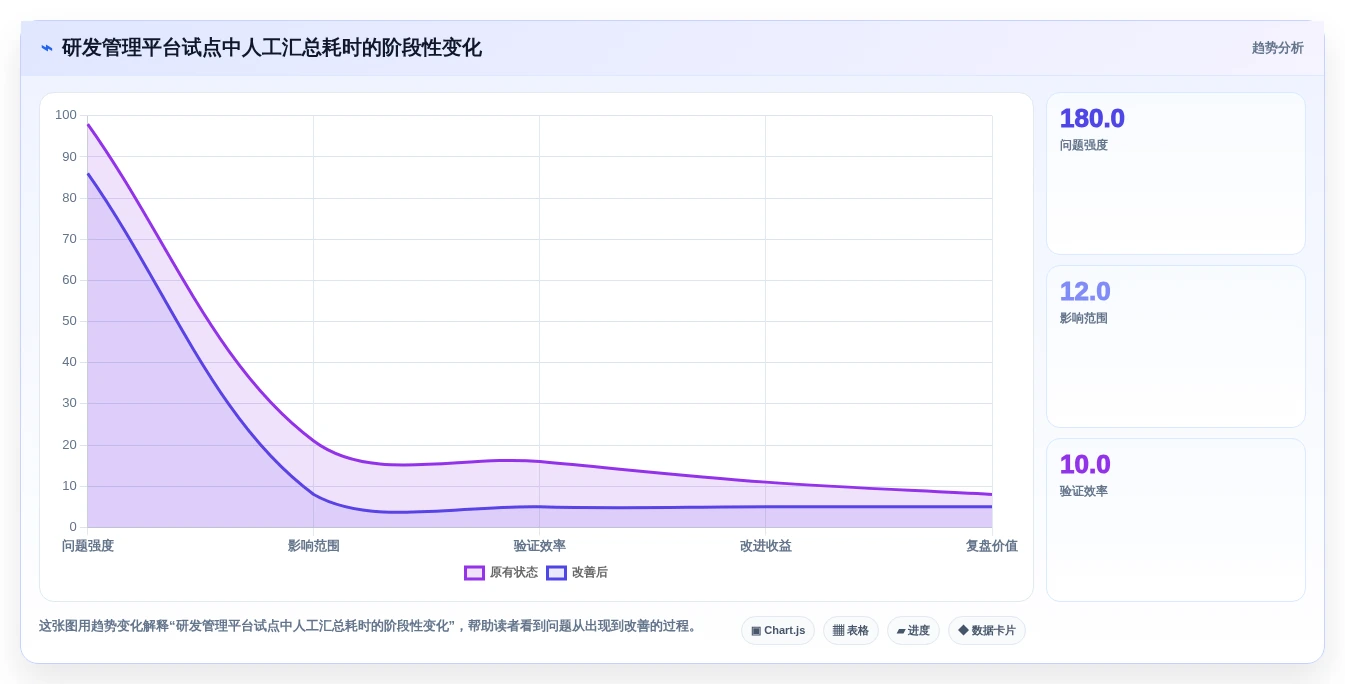Viewport: 1345px width, 684px height.
Task: Click the icon in the Chart.js tag
Action: pyautogui.click(x=756, y=631)
